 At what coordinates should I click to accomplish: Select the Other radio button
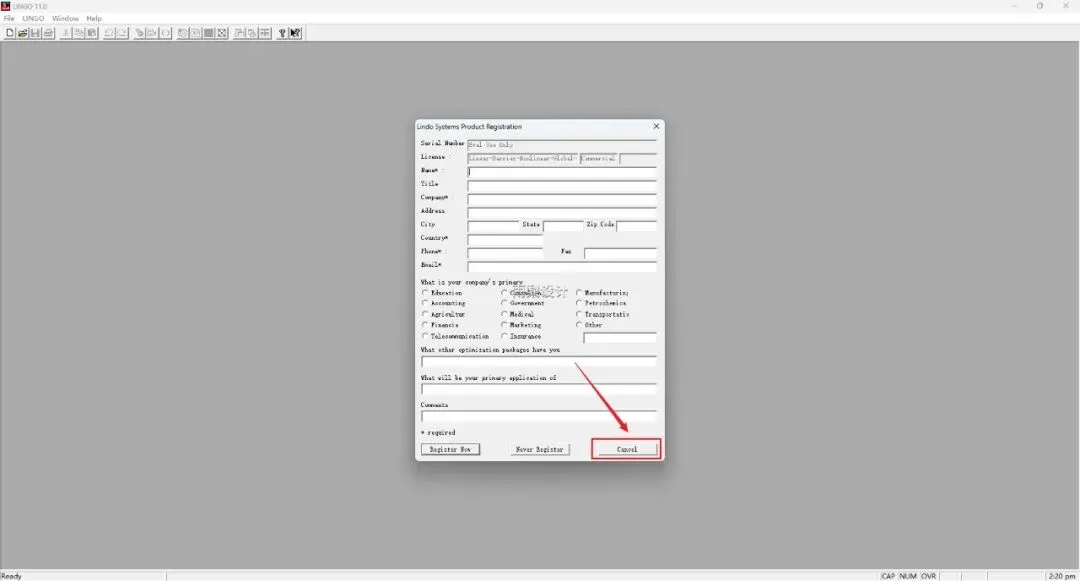point(579,324)
